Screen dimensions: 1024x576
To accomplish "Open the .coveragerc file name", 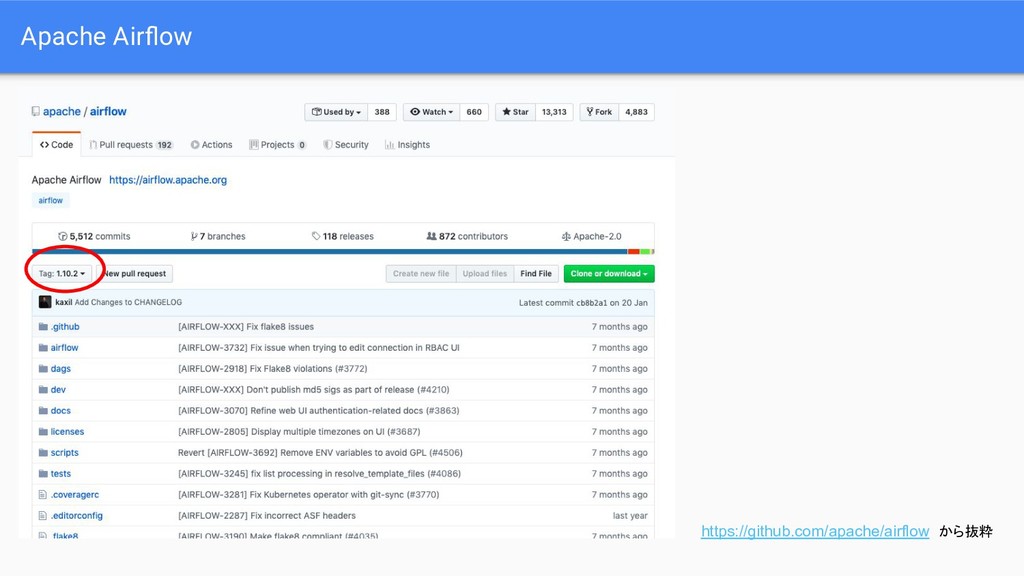I will point(75,494).
